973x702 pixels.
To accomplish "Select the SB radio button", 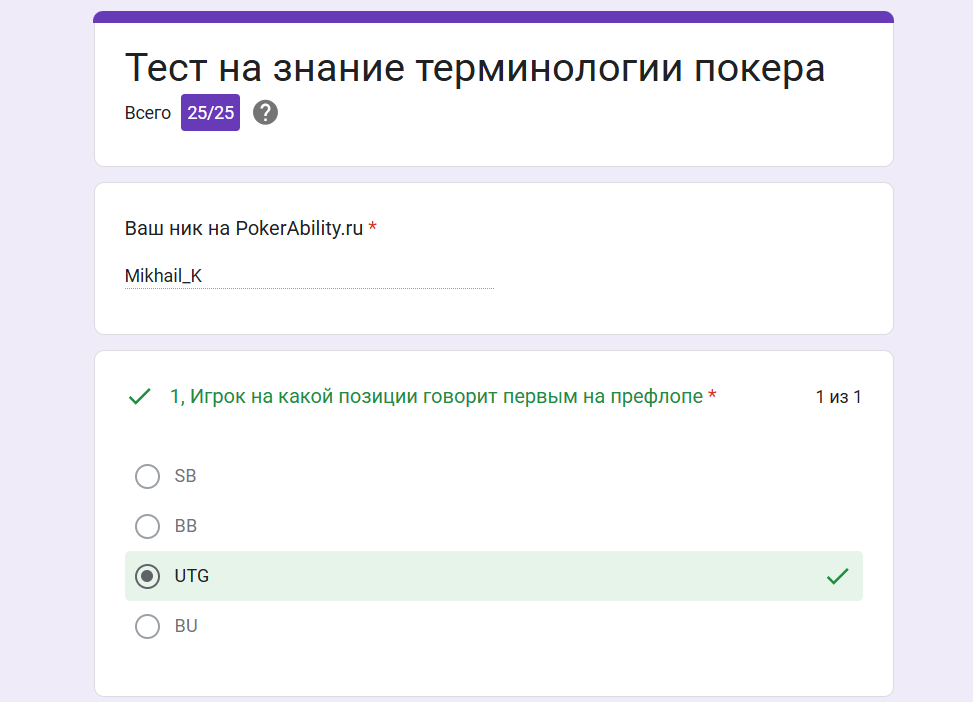I will tap(147, 476).
